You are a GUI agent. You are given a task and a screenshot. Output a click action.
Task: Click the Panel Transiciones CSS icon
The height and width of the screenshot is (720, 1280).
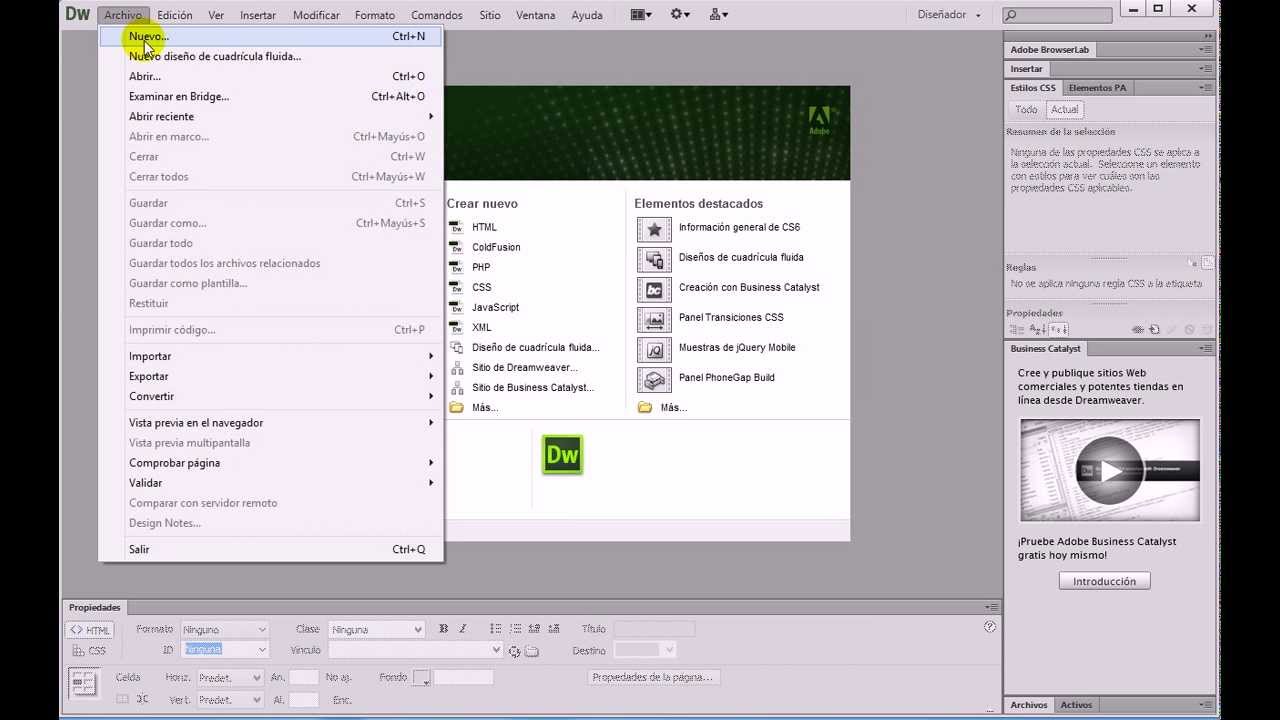tap(654, 319)
